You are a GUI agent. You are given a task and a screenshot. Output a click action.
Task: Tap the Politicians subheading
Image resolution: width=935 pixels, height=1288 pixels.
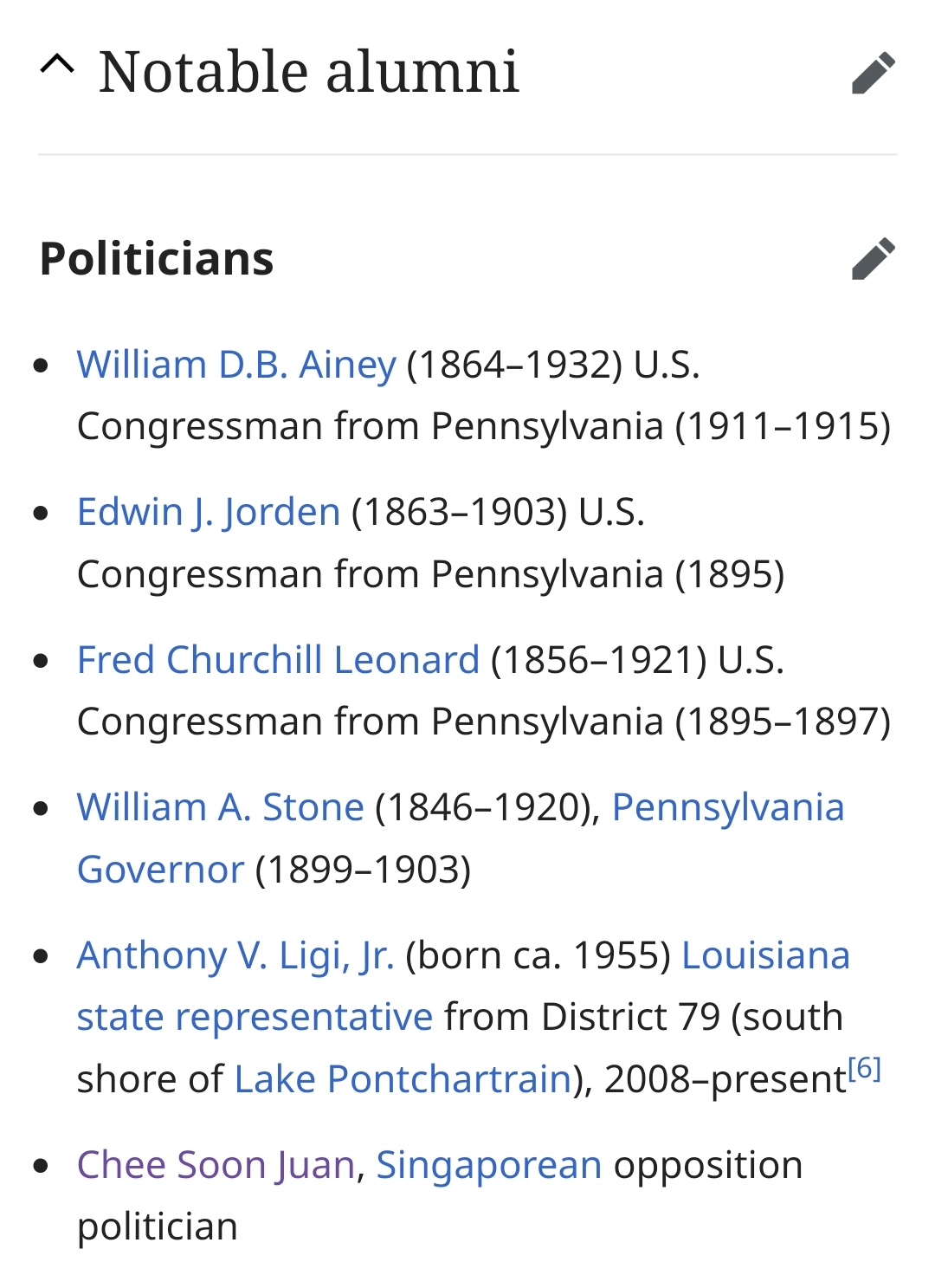157,259
